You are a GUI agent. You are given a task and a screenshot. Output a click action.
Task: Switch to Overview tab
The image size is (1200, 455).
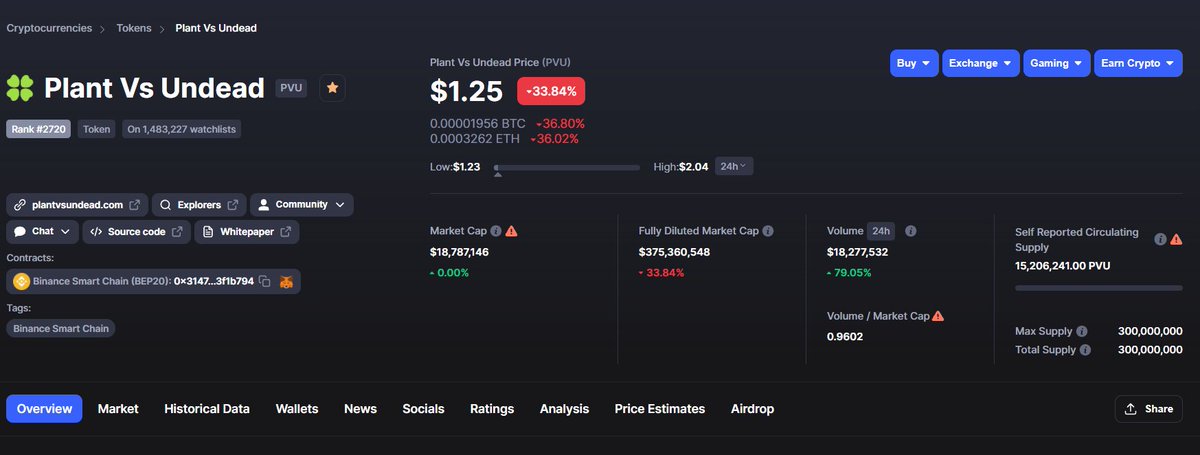(44, 409)
